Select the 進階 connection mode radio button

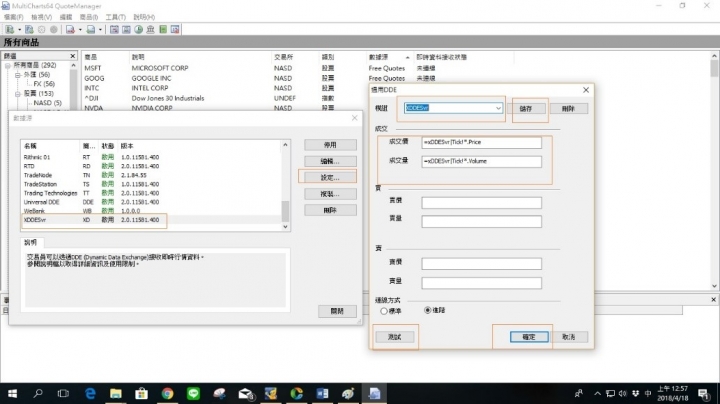coord(428,310)
